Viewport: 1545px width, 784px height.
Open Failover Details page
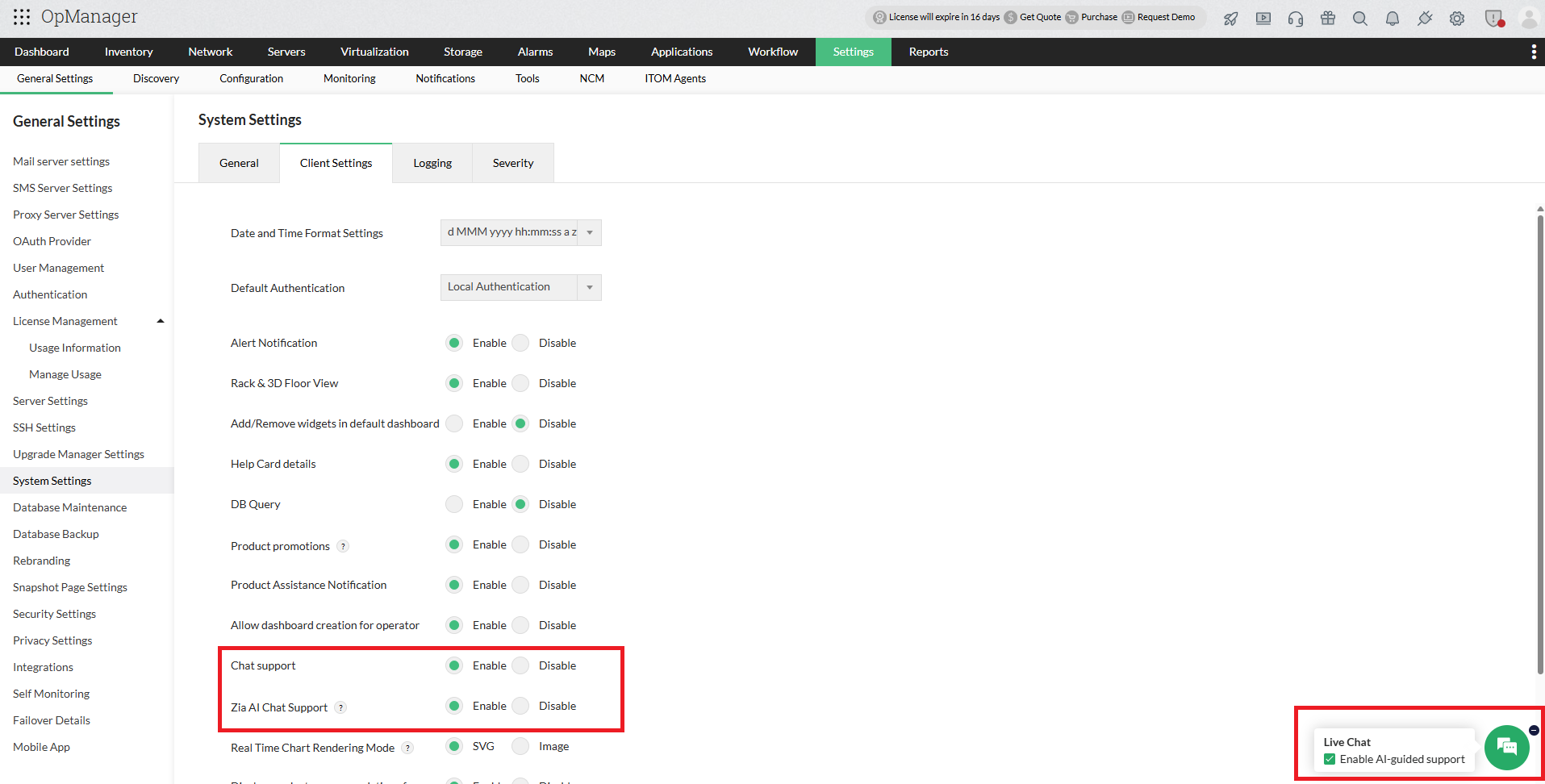pyautogui.click(x=52, y=720)
